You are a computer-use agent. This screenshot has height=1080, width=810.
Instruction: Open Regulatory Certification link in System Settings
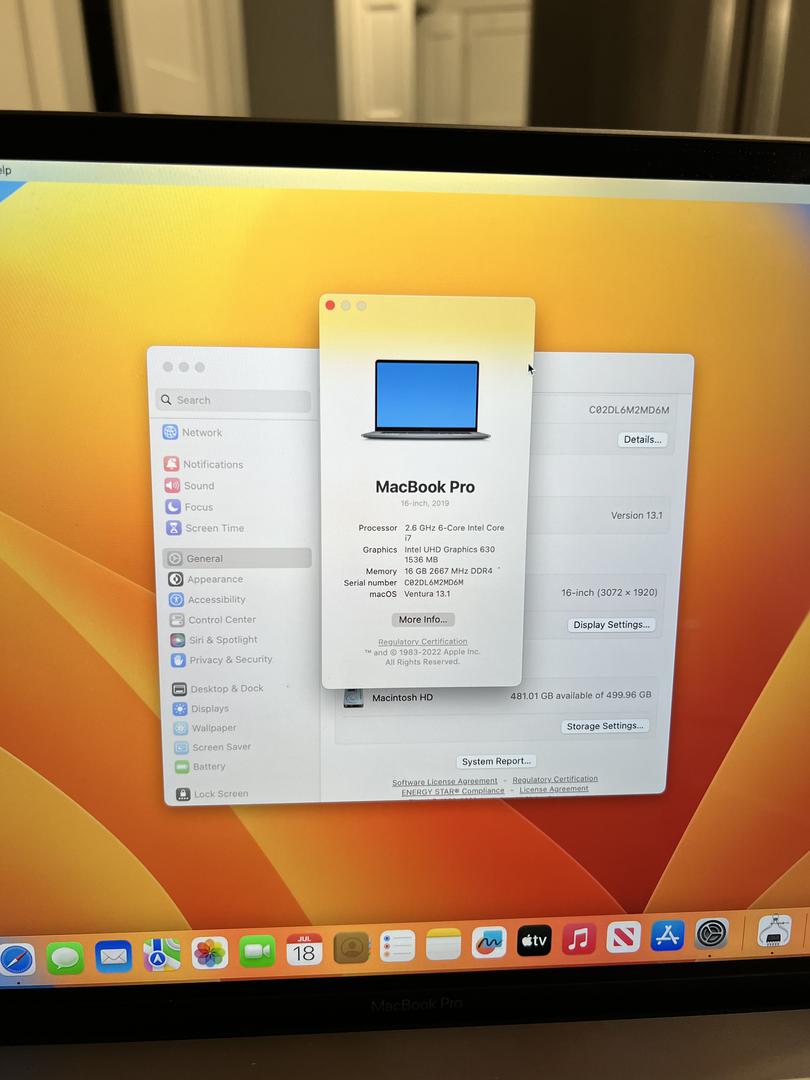tap(555, 779)
